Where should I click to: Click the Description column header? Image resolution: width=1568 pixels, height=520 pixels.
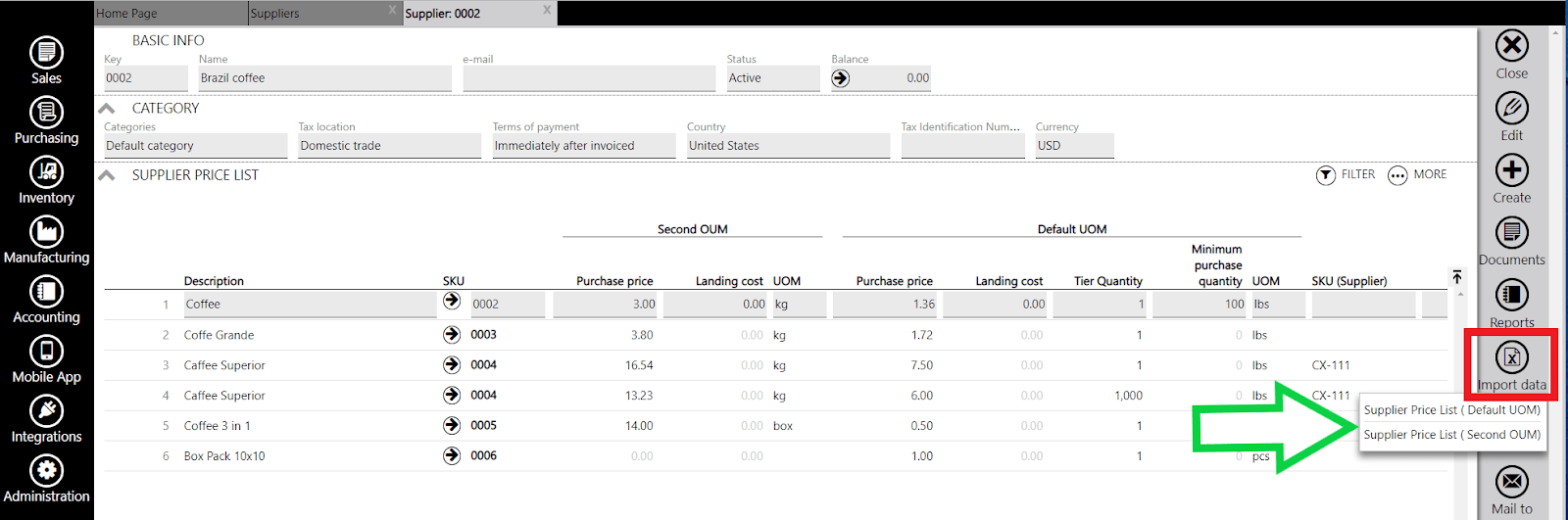[214, 281]
